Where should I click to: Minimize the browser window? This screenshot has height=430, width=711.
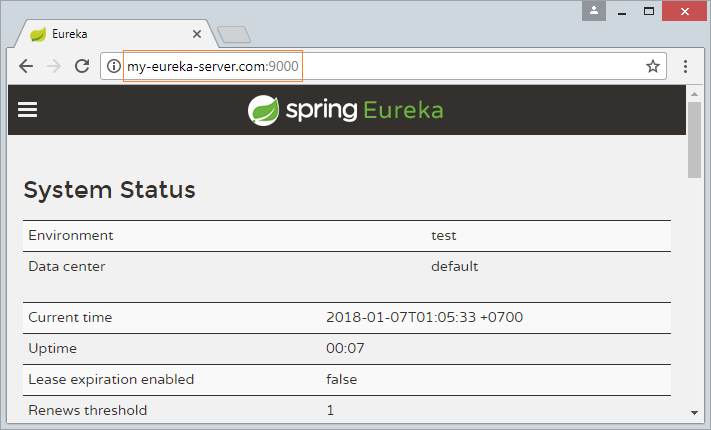[622, 11]
